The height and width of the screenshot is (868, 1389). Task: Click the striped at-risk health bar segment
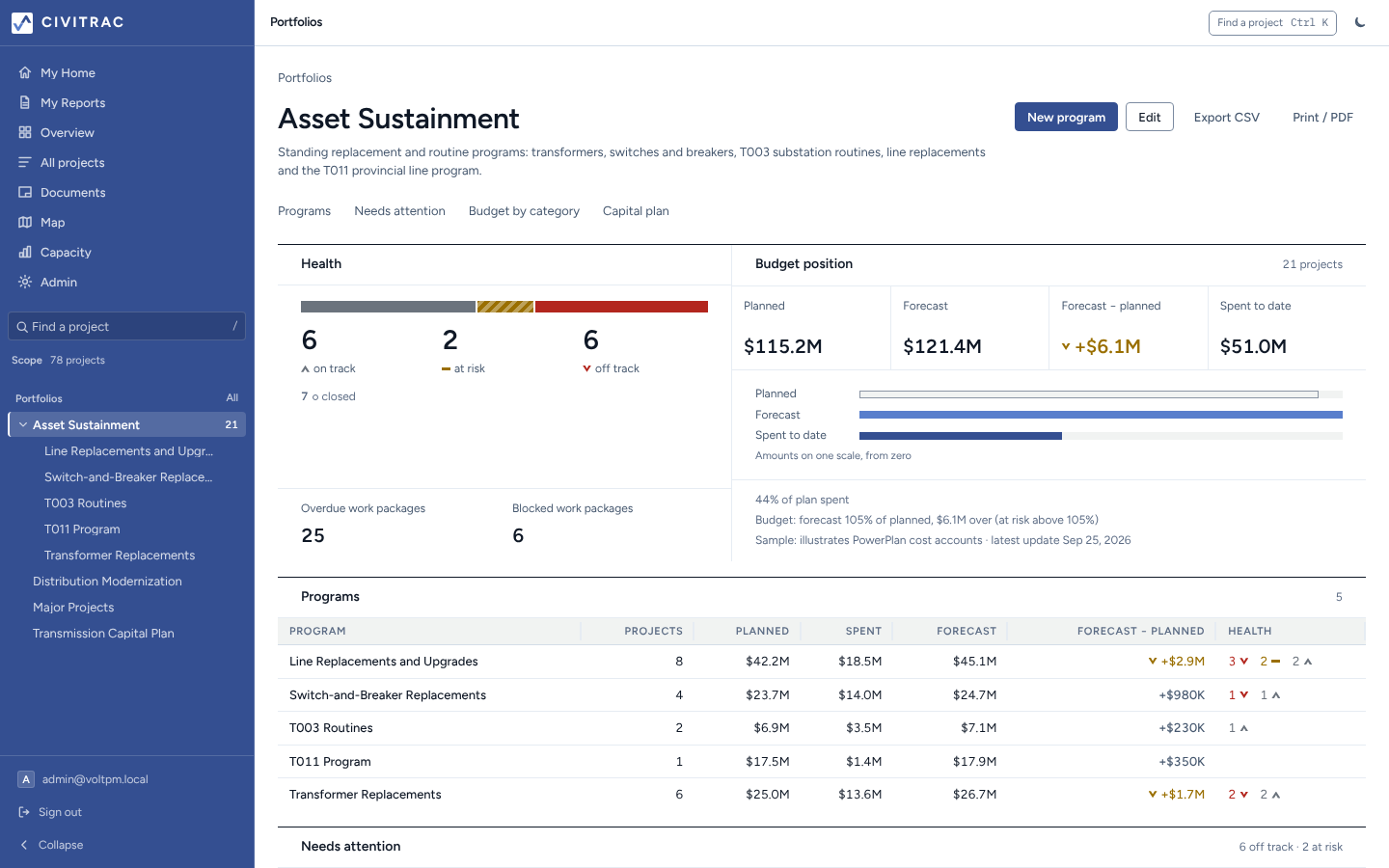tap(505, 307)
